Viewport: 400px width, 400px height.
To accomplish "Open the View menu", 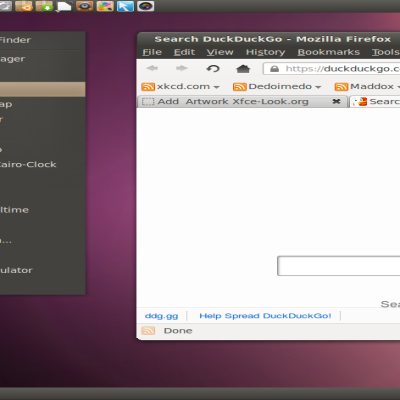I will click(x=220, y=52).
